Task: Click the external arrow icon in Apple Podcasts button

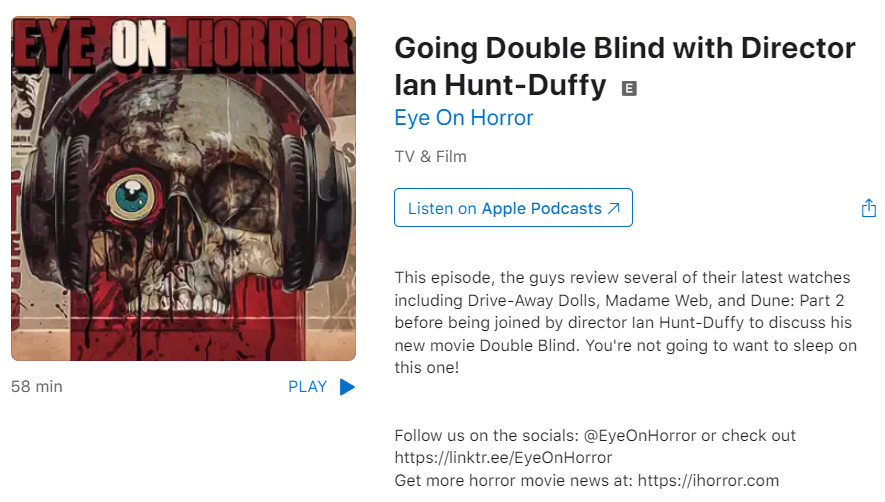Action: (x=614, y=208)
